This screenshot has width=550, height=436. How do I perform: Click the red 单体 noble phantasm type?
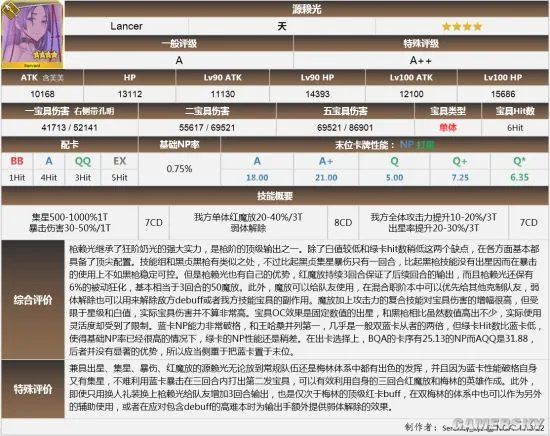click(448, 128)
